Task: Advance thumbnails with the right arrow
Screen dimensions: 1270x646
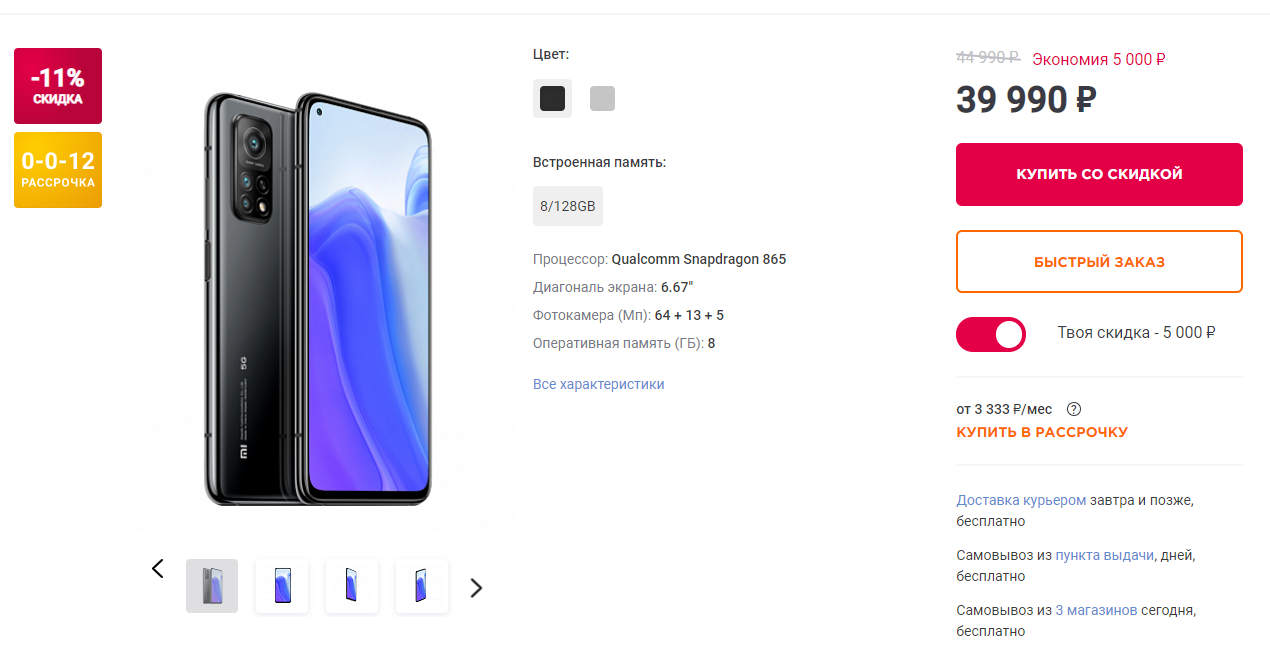Action: tap(476, 588)
